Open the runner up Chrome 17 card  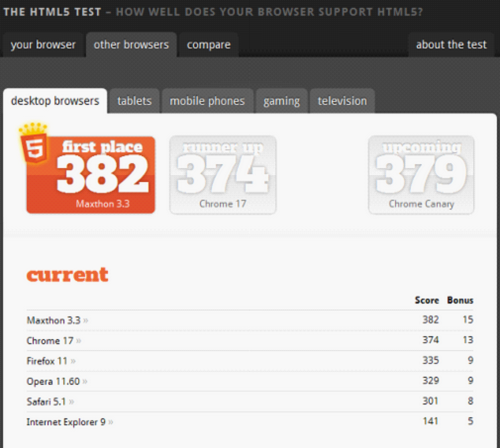point(223,175)
